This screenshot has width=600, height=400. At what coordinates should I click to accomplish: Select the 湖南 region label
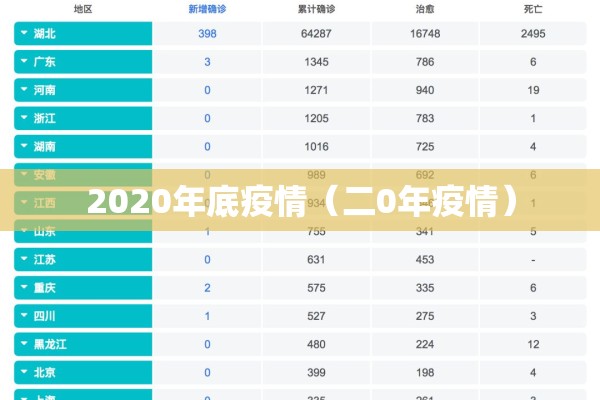tap(45, 147)
